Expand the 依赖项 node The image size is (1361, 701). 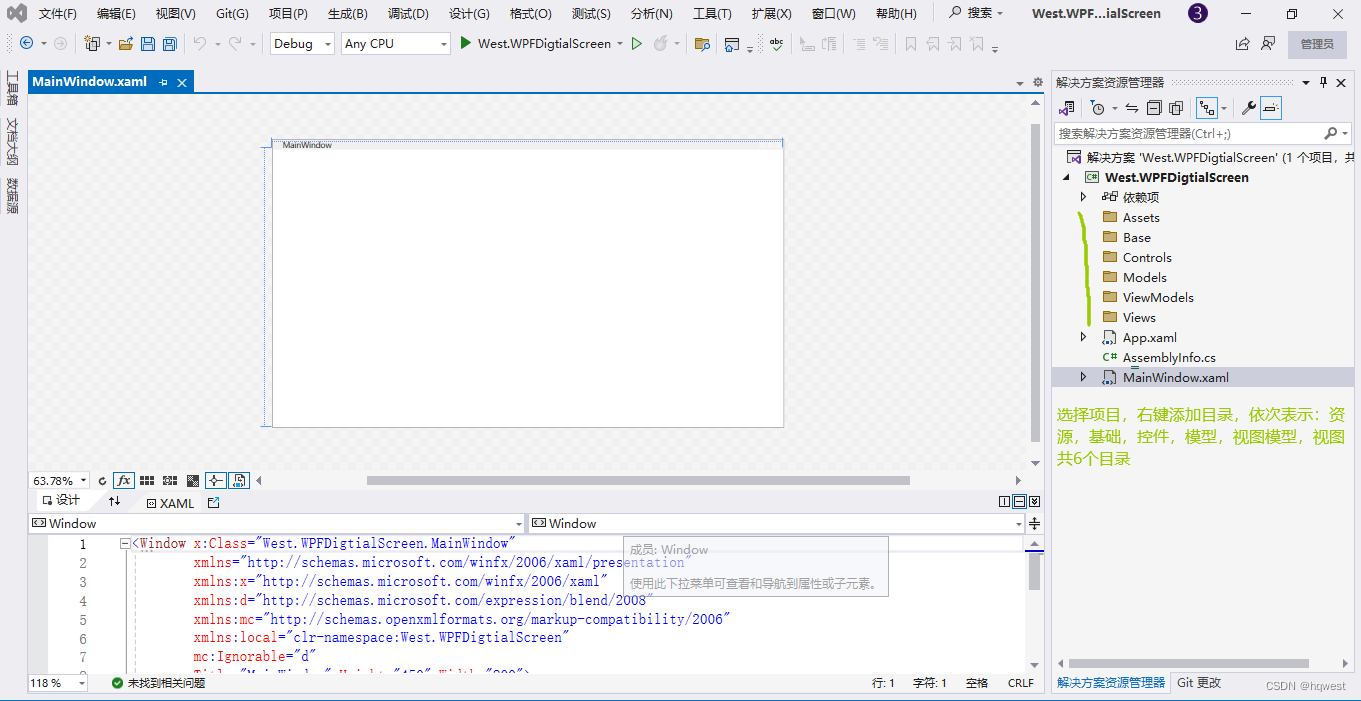coord(1083,197)
